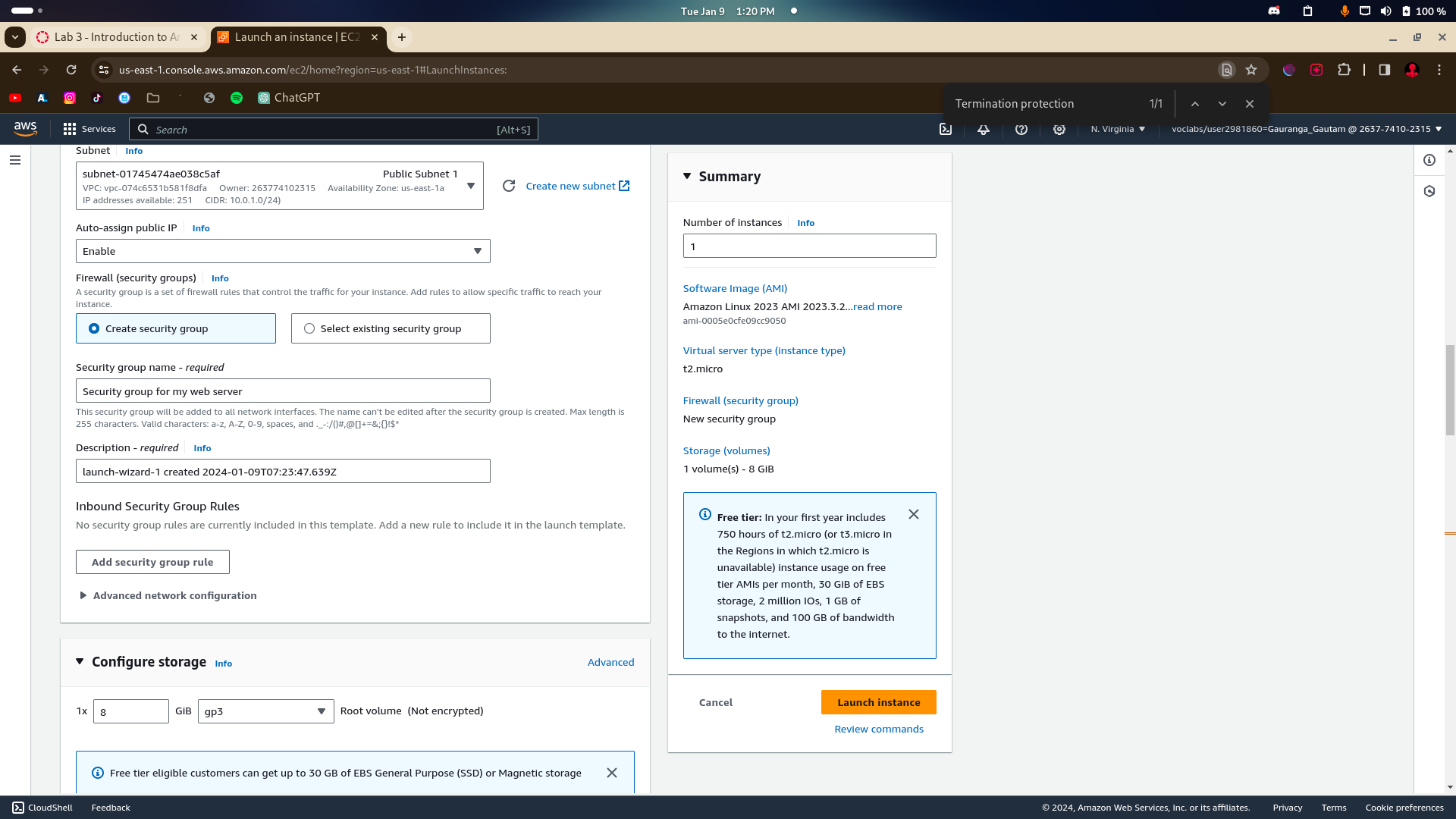Viewport: 1456px width, 819px height.
Task: Open the AWS Services grid menu
Action: click(x=89, y=130)
